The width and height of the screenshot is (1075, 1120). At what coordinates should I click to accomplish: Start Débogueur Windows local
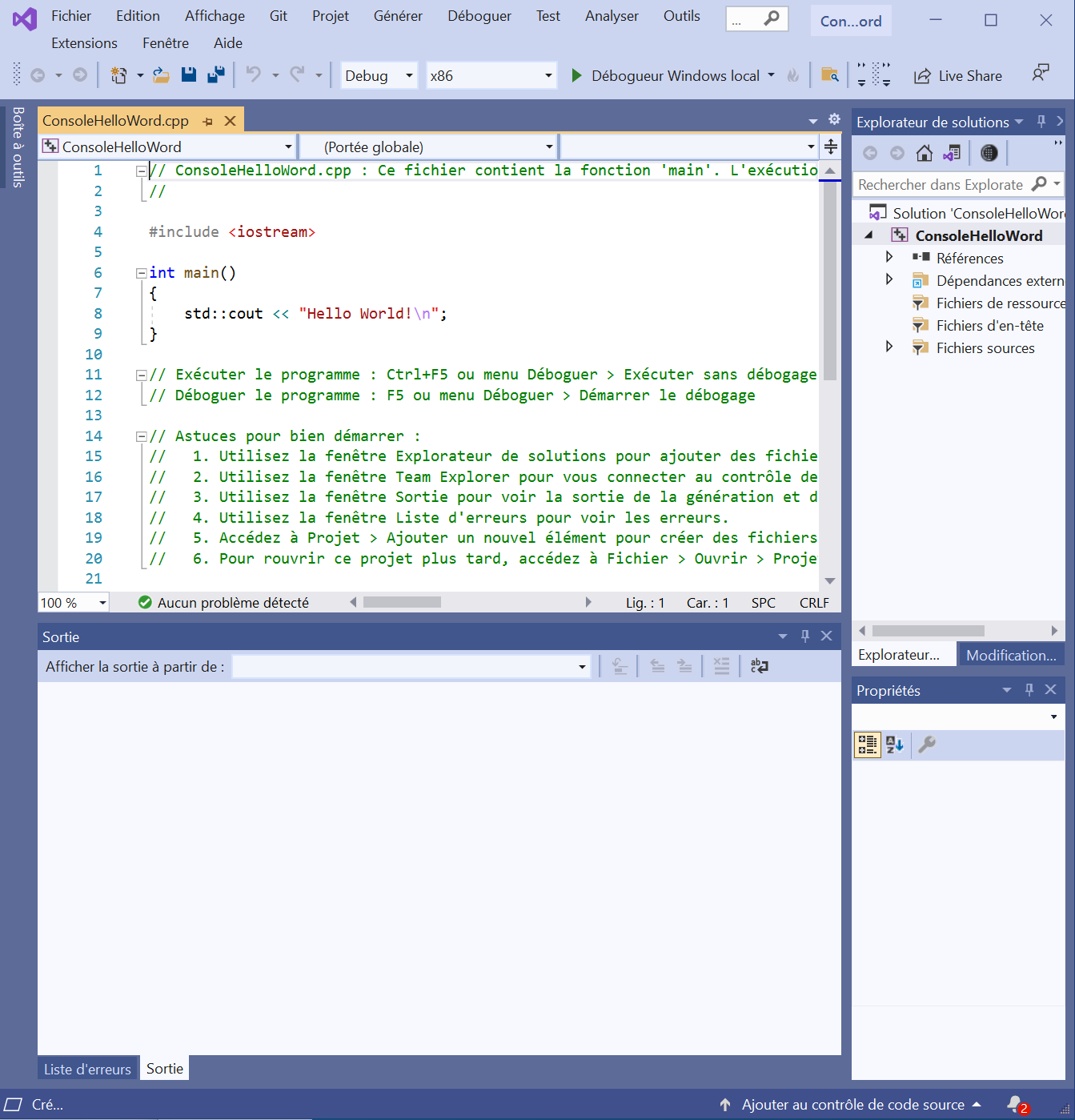pyautogui.click(x=666, y=76)
